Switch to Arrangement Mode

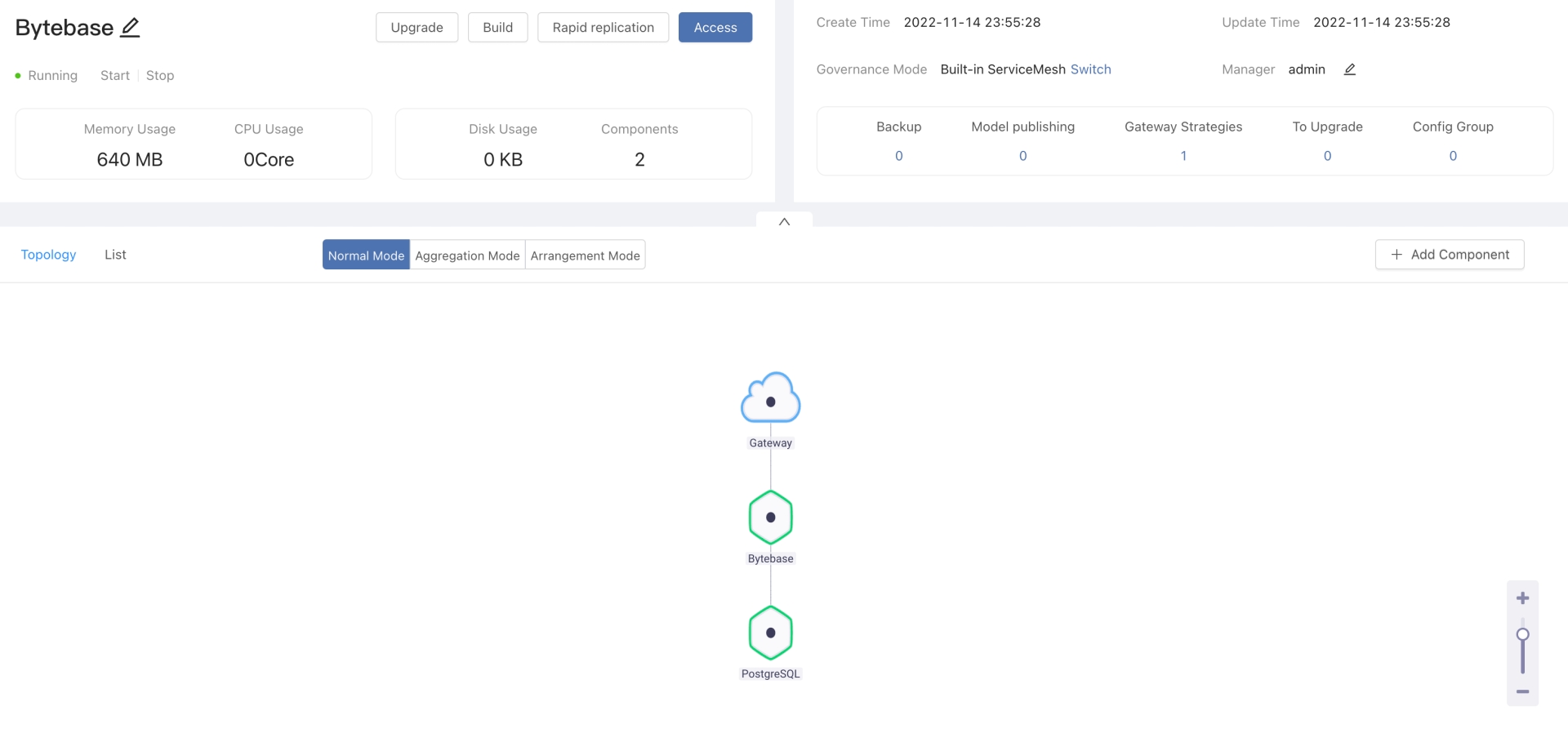click(x=586, y=255)
